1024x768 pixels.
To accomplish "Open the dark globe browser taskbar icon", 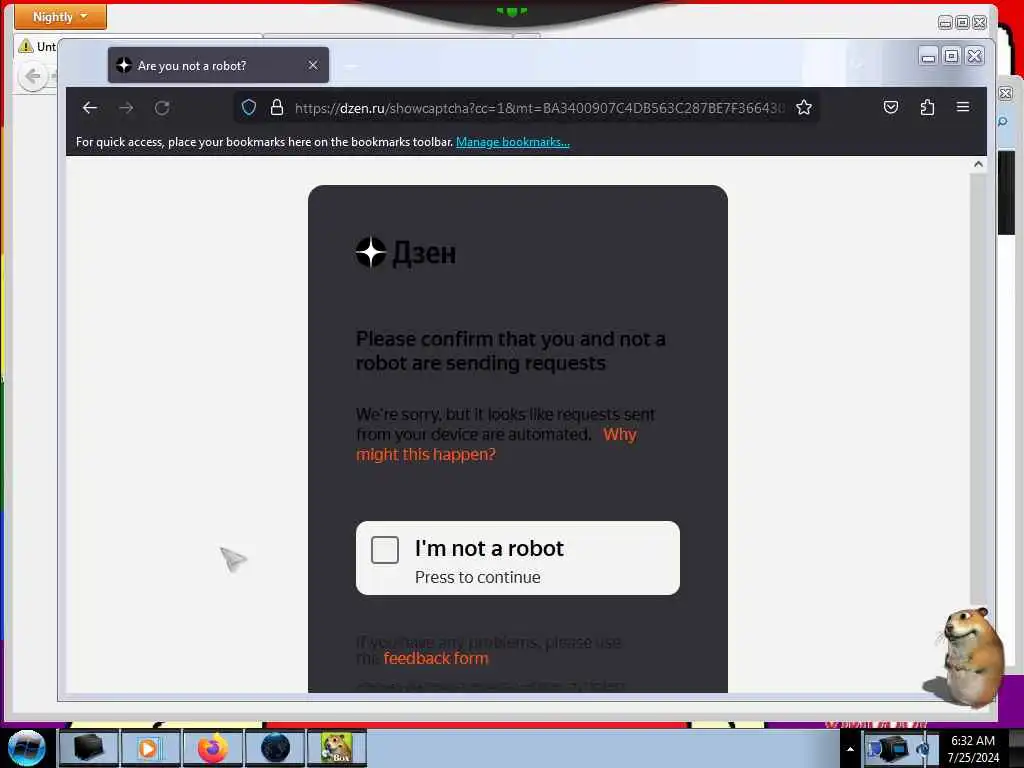I will (x=275, y=748).
